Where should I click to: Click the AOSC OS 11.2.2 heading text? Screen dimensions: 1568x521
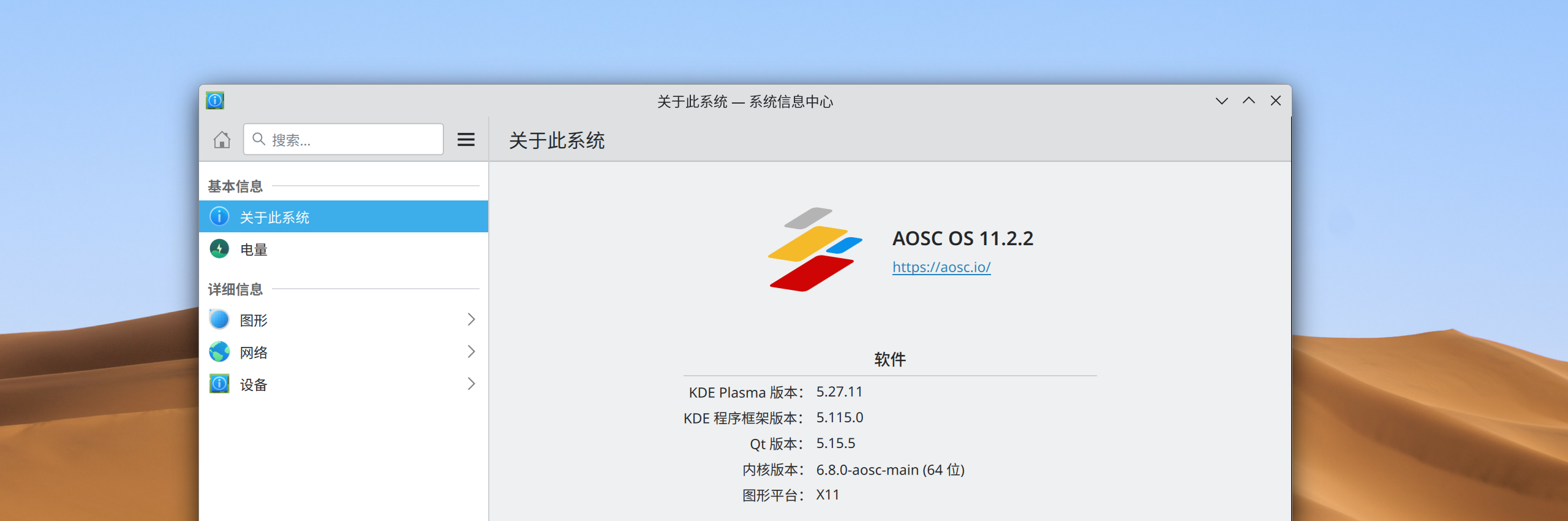pyautogui.click(x=962, y=238)
